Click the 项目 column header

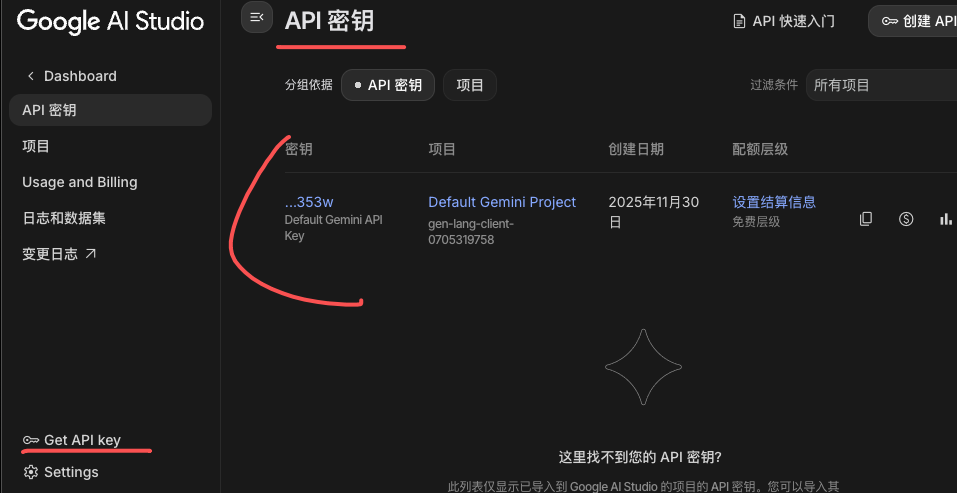[x=442, y=149]
